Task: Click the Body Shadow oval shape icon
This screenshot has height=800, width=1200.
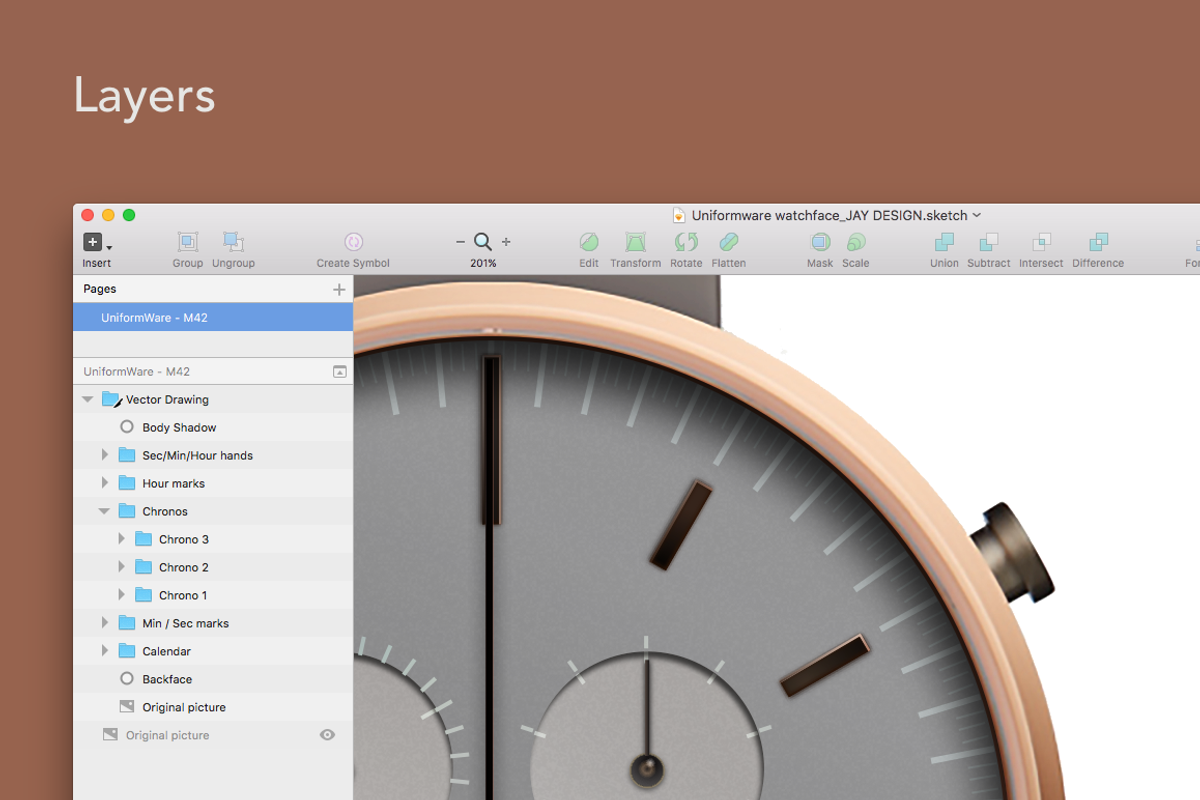Action: tap(127, 427)
